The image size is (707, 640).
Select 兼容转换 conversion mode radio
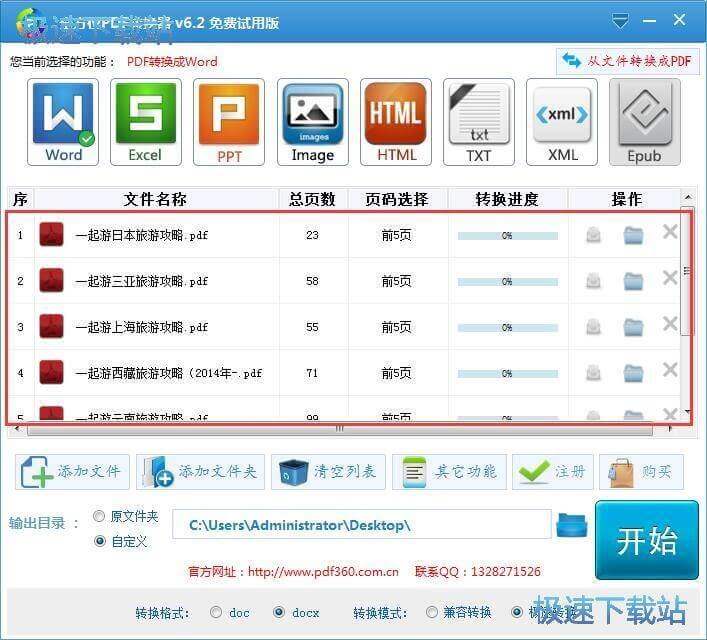(432, 612)
